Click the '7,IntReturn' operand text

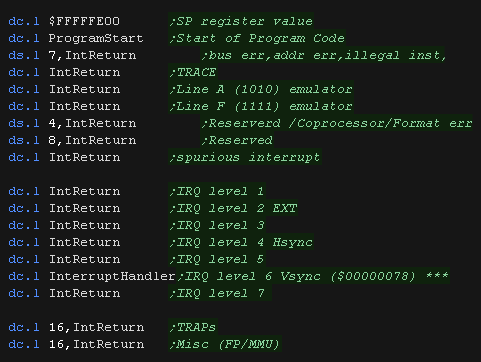92,55
